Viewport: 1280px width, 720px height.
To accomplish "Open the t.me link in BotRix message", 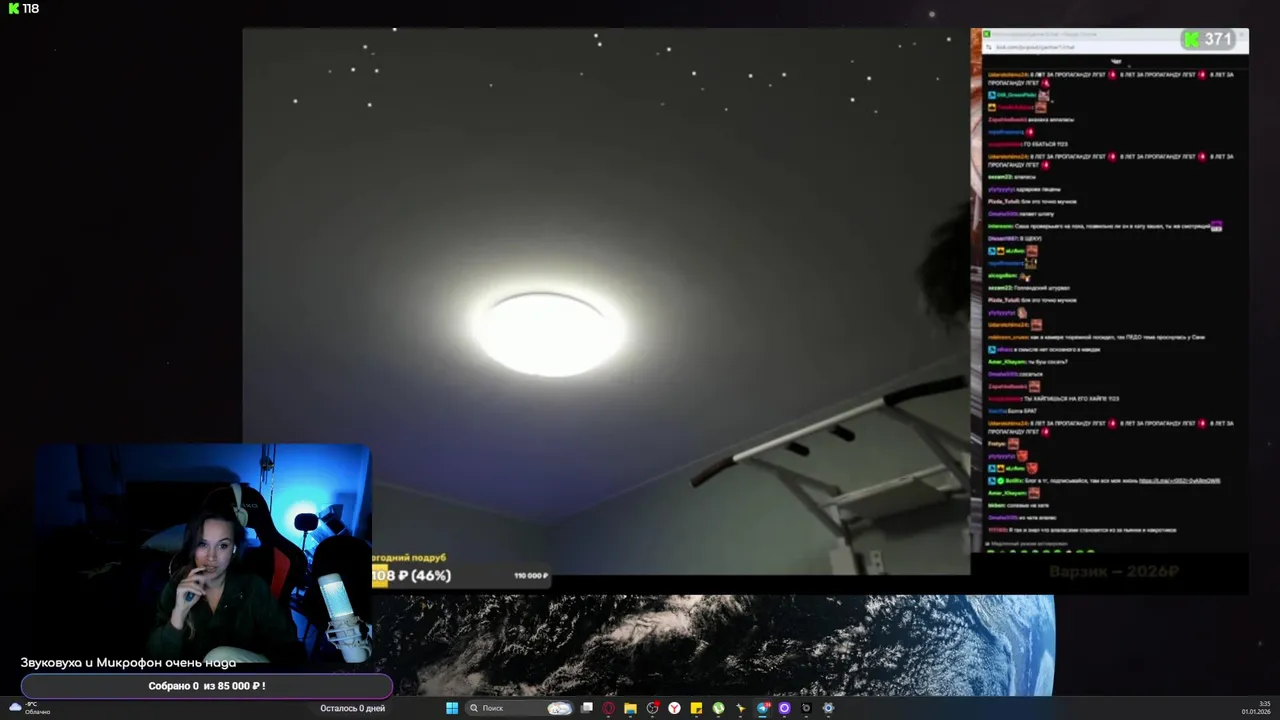I will coord(1179,480).
